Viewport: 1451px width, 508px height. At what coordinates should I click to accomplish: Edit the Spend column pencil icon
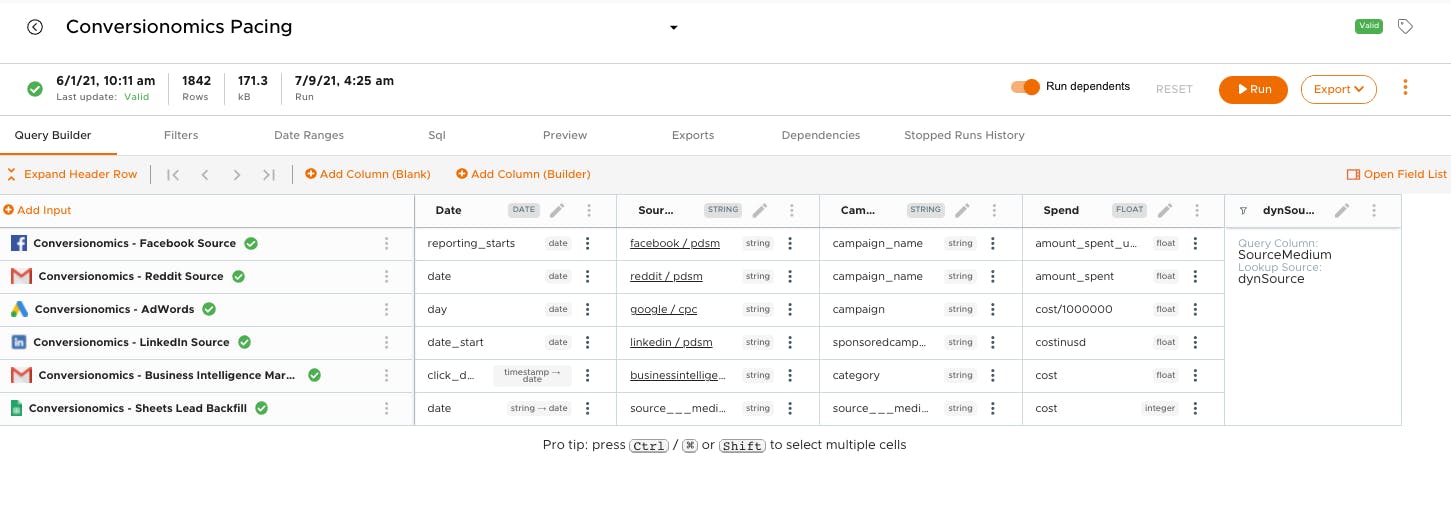[1165, 210]
